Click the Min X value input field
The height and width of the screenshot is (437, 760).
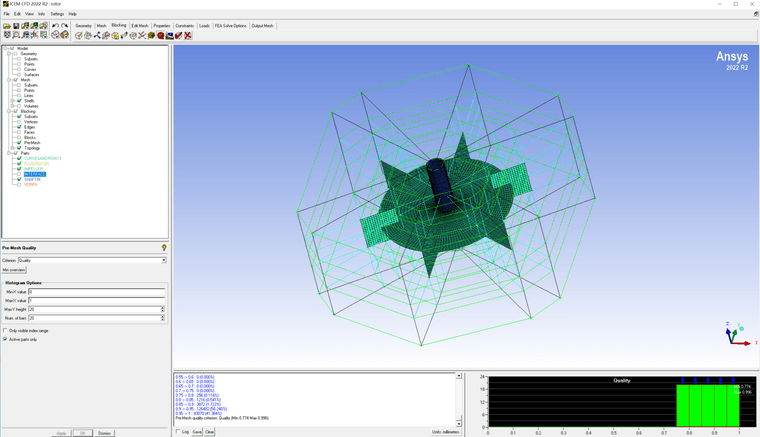[x=96, y=292]
